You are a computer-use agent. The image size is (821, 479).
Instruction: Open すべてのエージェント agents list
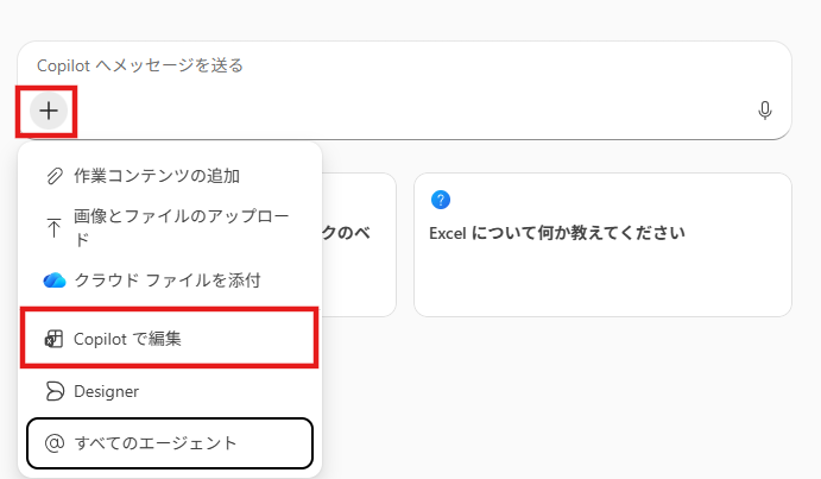pyautogui.click(x=156, y=442)
